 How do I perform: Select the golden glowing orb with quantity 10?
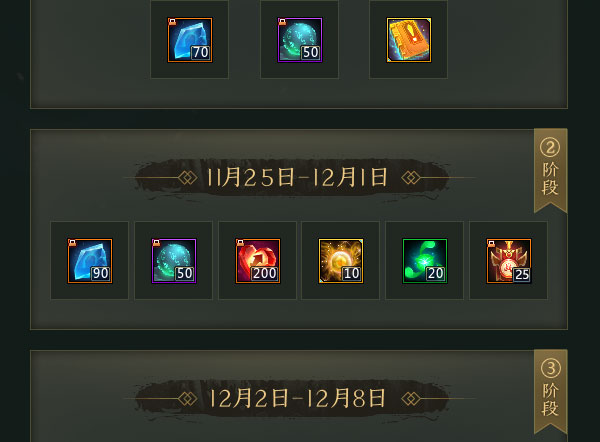click(x=341, y=261)
